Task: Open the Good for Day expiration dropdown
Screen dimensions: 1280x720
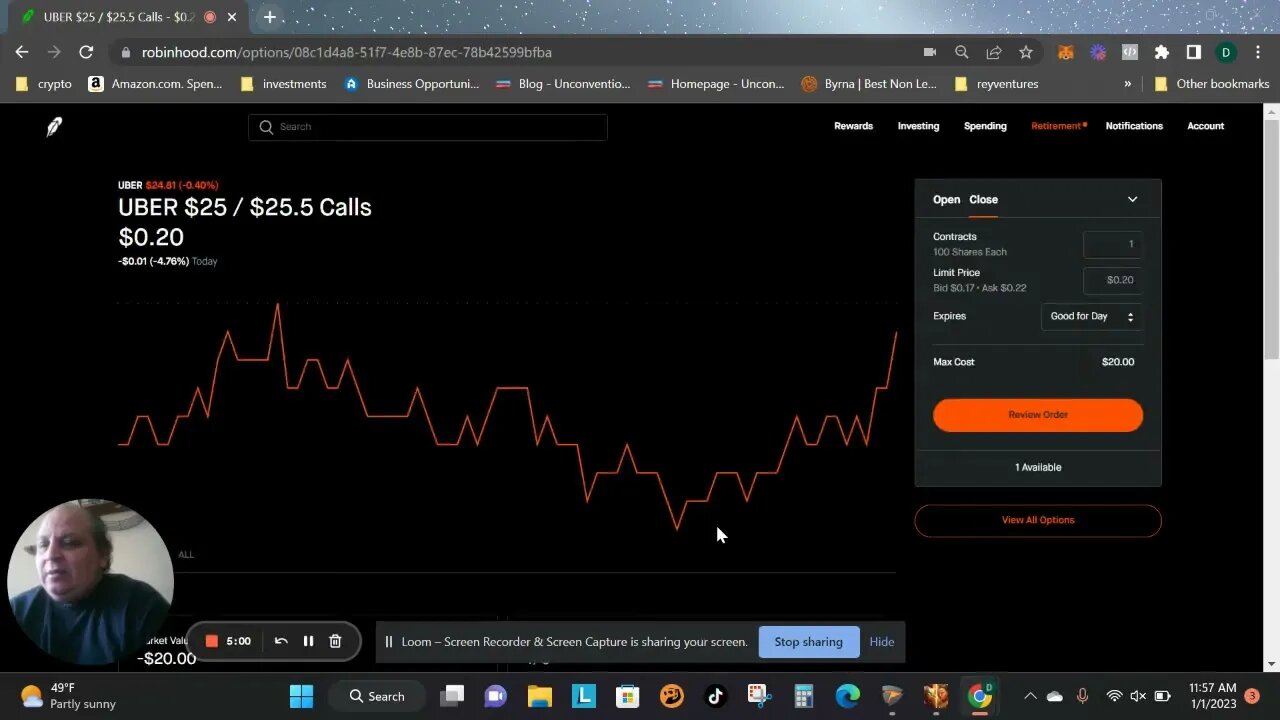Action: pyautogui.click(x=1091, y=316)
